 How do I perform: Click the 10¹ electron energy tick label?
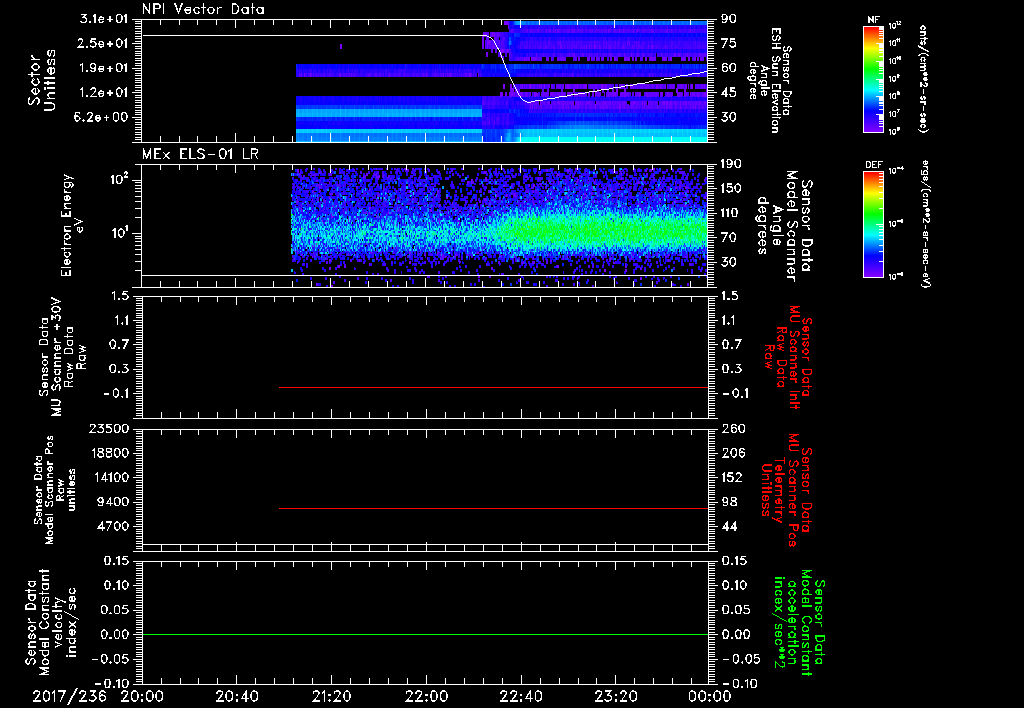tap(118, 233)
